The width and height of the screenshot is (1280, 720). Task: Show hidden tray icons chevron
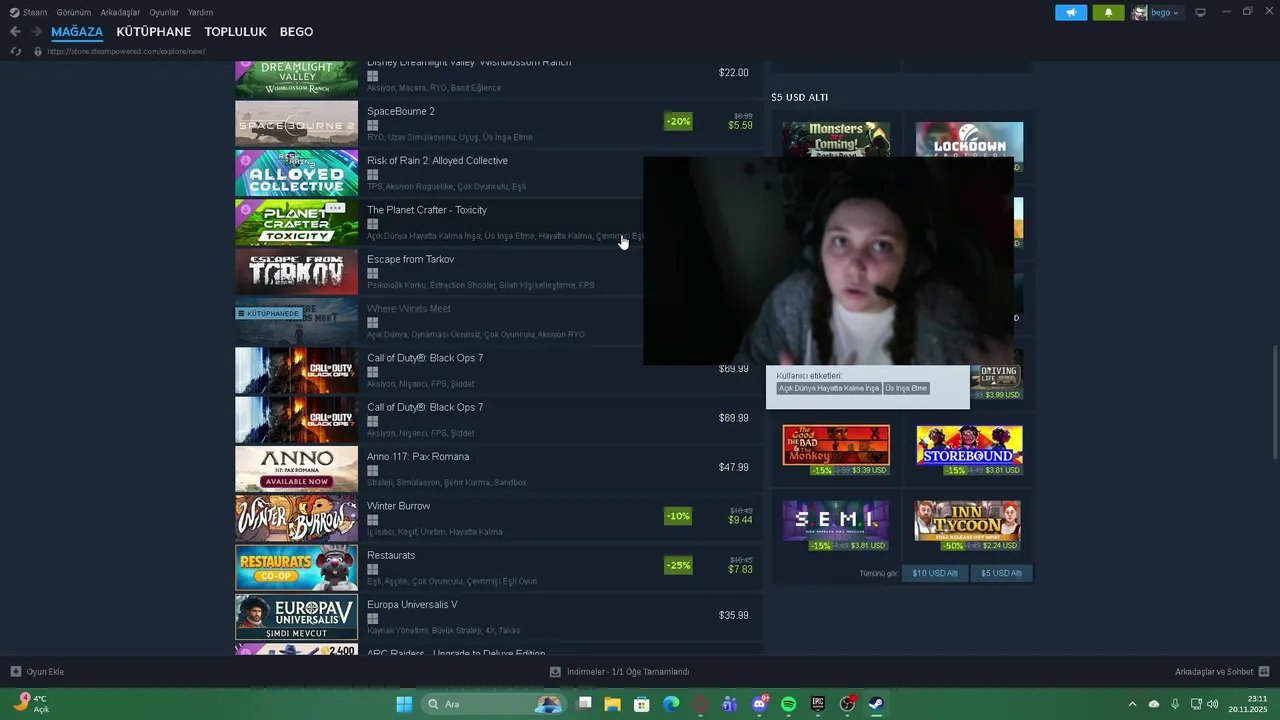pyautogui.click(x=1132, y=704)
